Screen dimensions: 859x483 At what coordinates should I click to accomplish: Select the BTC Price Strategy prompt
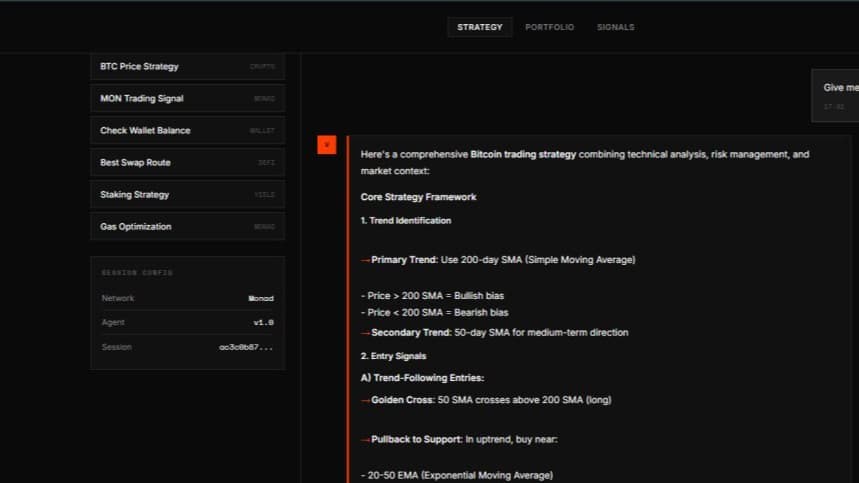(139, 66)
